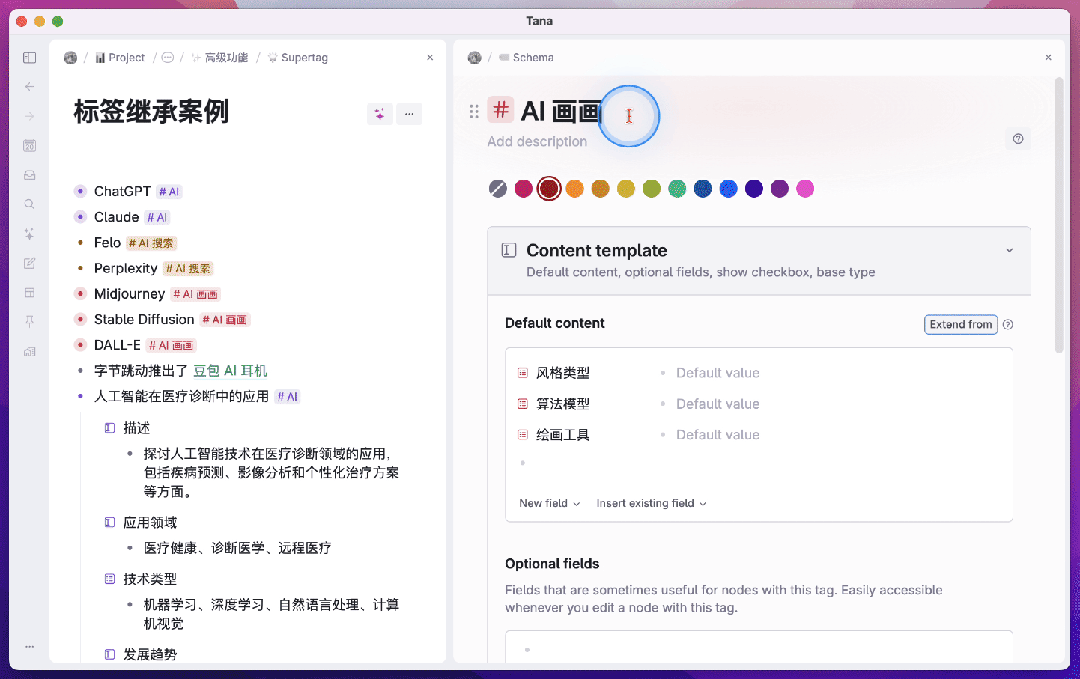Click the #AI 画画 tag next to DALL-E
This screenshot has height=679, width=1080.
click(x=172, y=346)
